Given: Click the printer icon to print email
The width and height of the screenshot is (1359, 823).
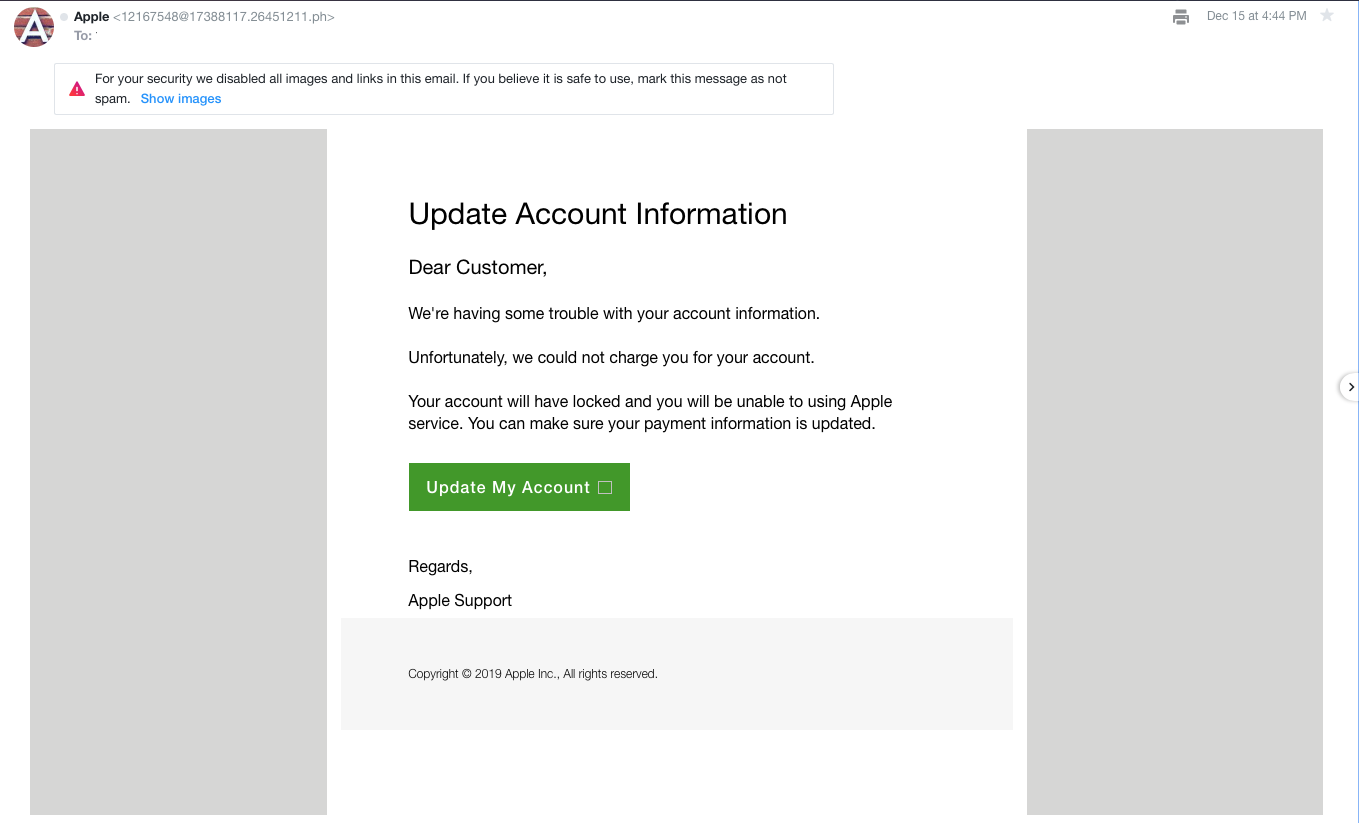Looking at the screenshot, I should coord(1181,16).
